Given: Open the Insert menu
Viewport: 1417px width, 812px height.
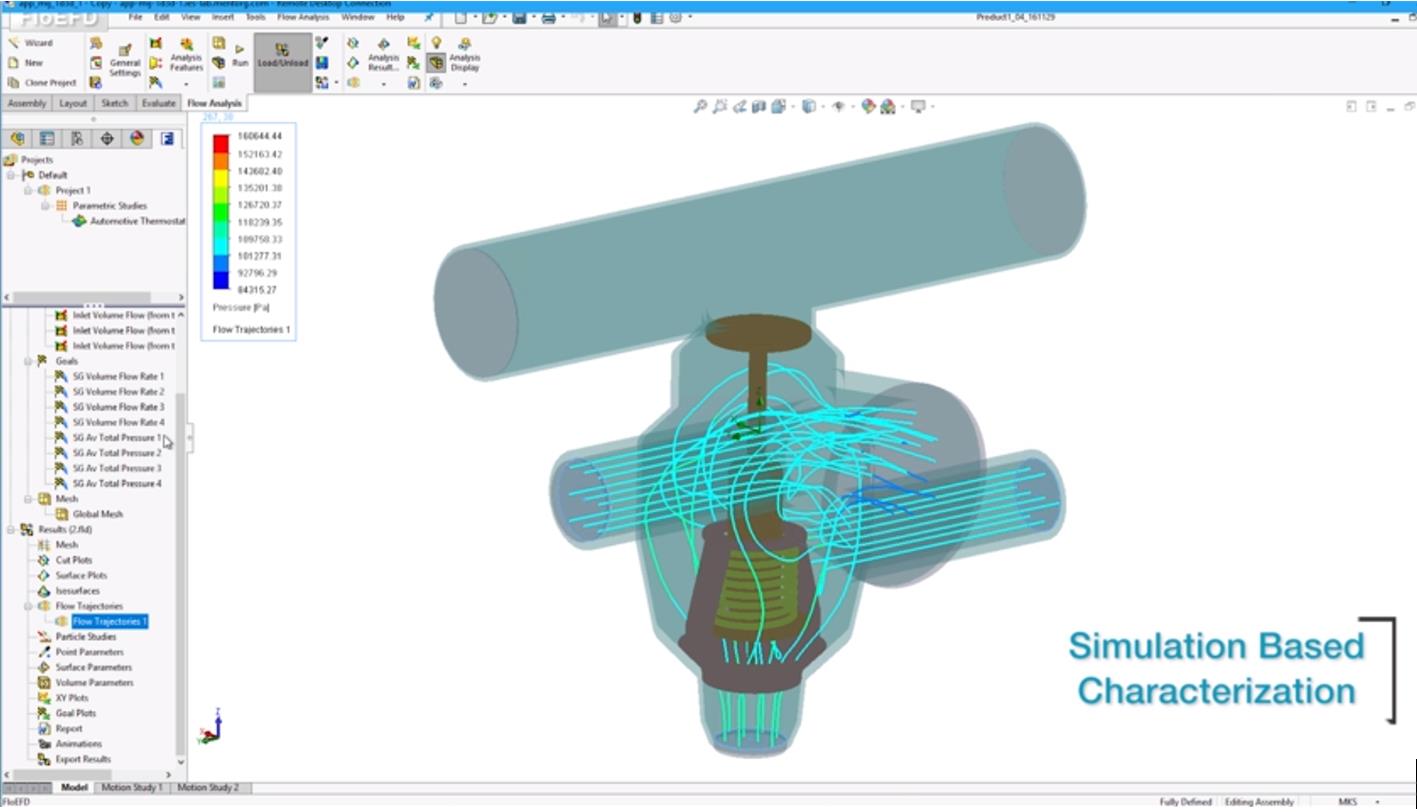Looking at the screenshot, I should pos(222,17).
